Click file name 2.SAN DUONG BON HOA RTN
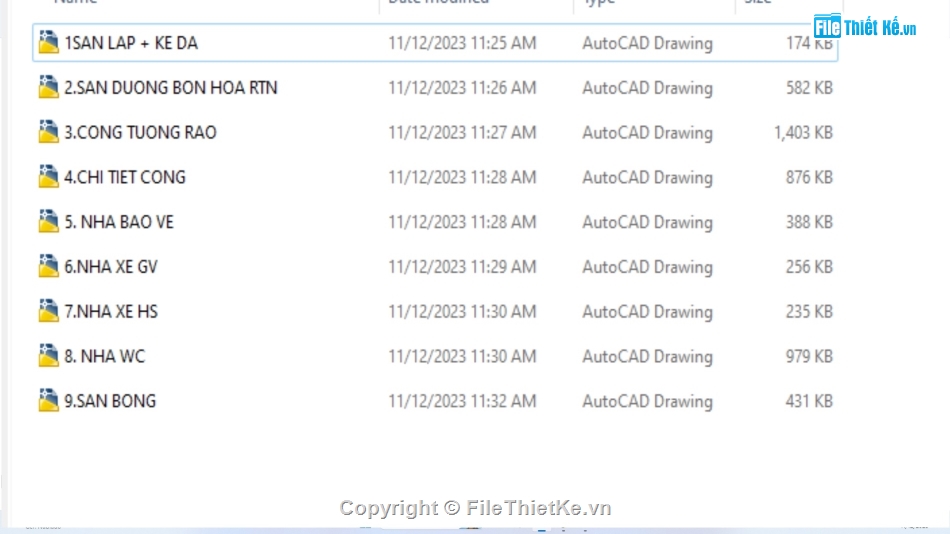The image size is (950, 534). 171,88
